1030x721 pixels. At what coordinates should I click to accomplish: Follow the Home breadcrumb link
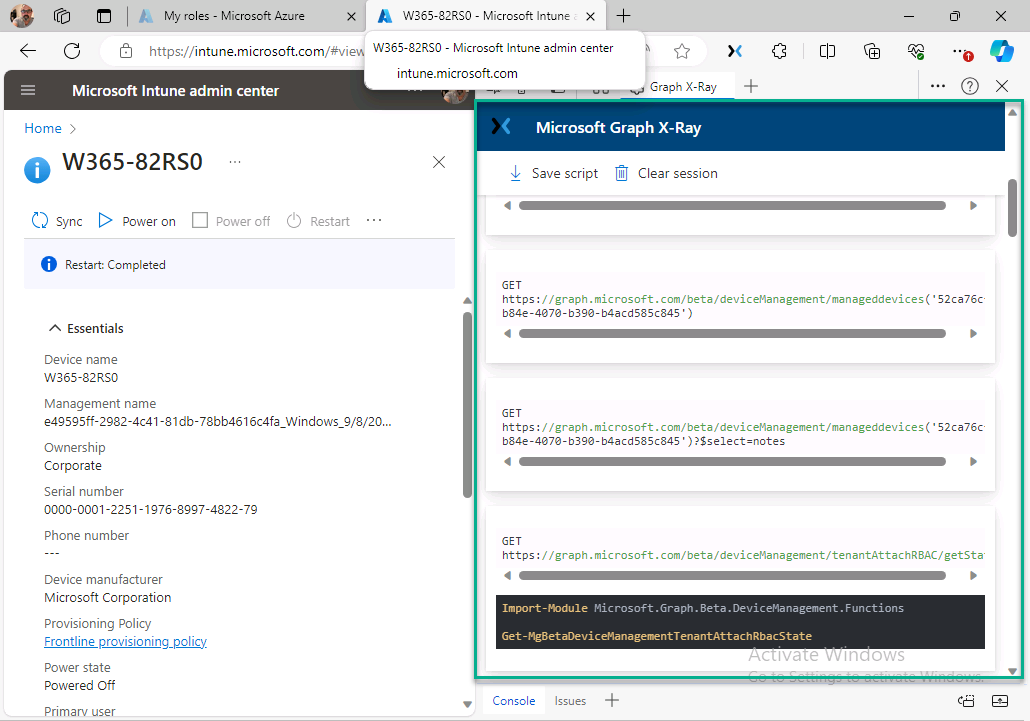pyautogui.click(x=43, y=128)
